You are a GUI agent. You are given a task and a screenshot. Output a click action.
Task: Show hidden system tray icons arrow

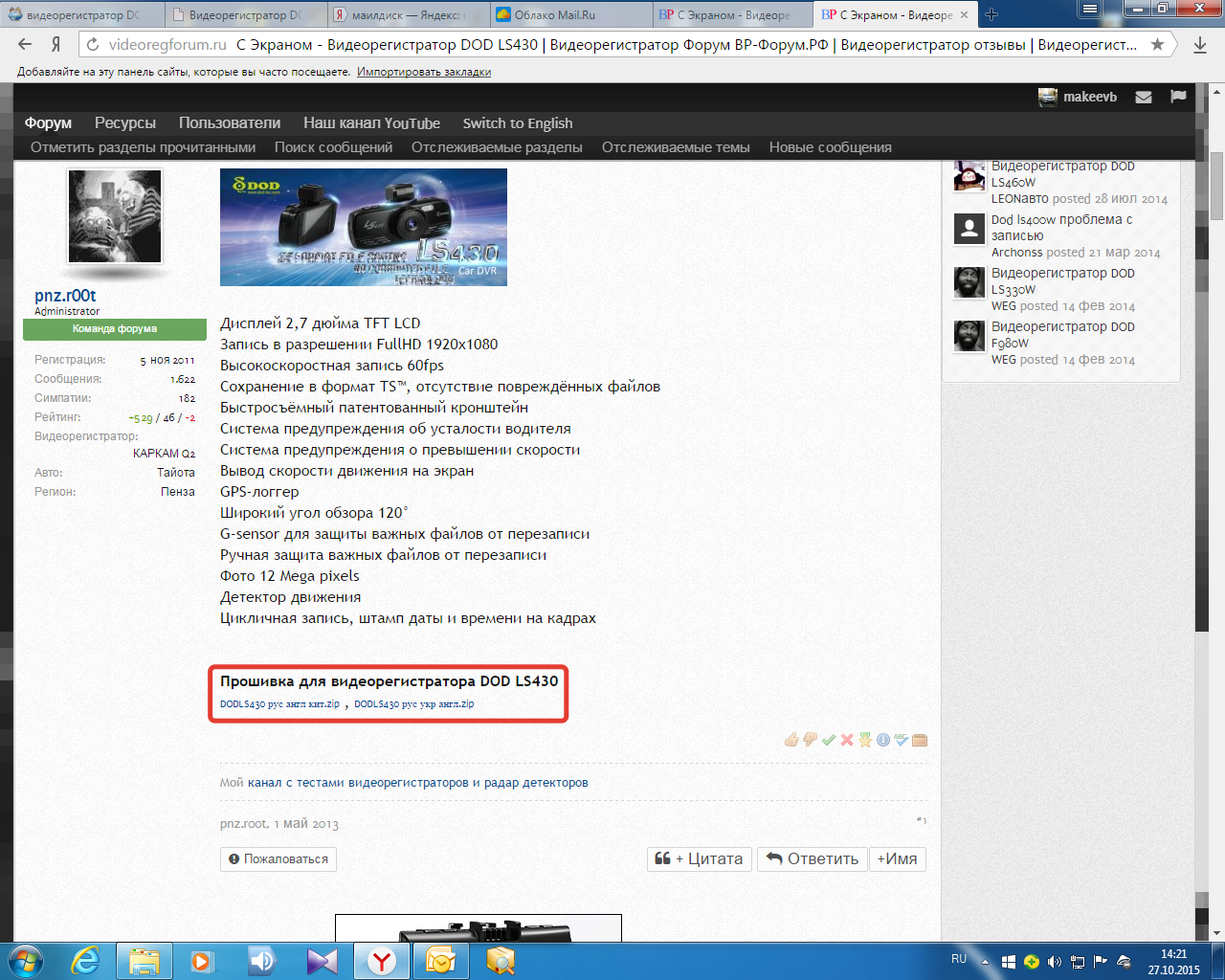(x=985, y=961)
